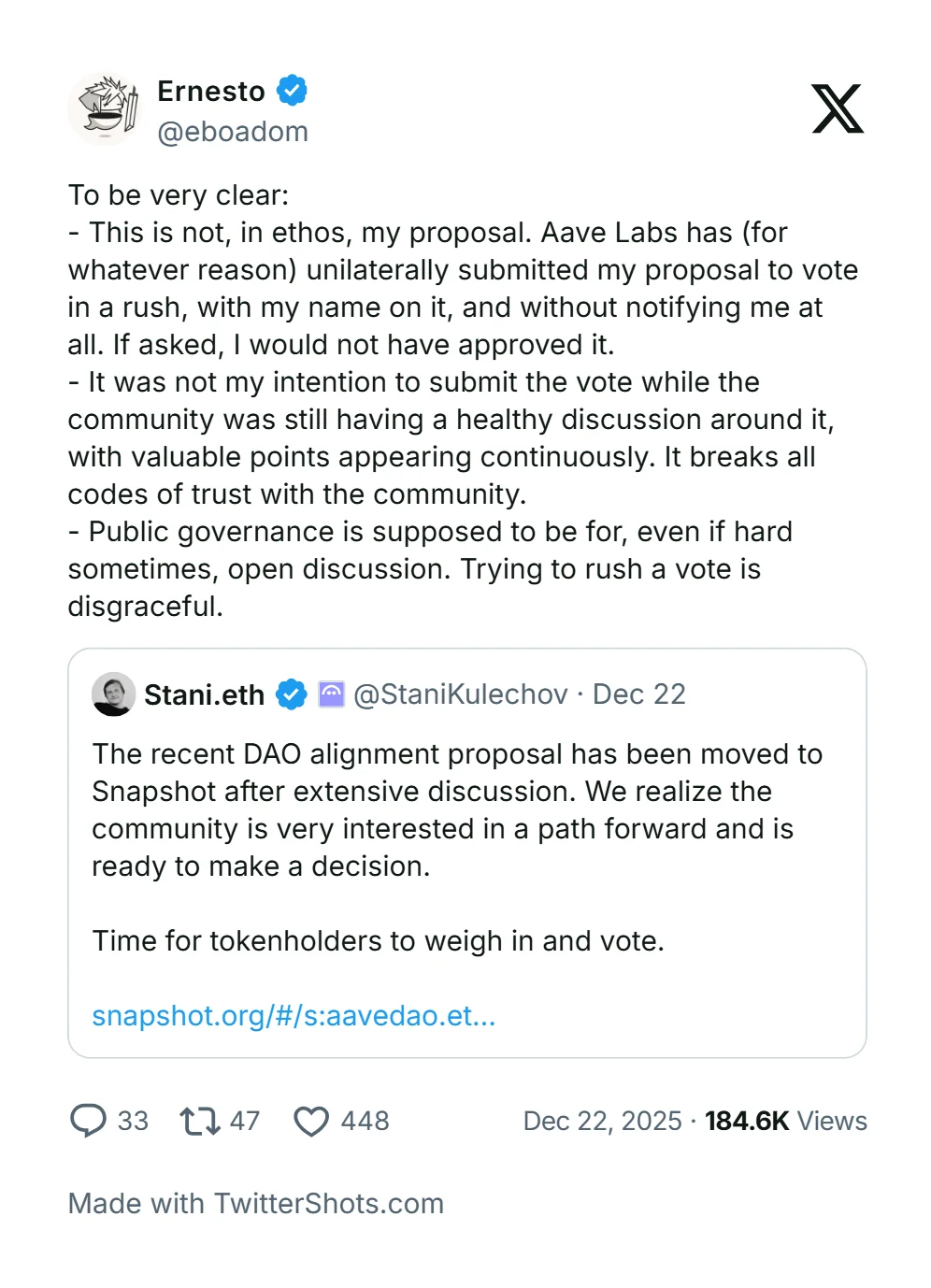Click the purple Aave affiliation badge
931x1288 pixels.
coord(332,694)
